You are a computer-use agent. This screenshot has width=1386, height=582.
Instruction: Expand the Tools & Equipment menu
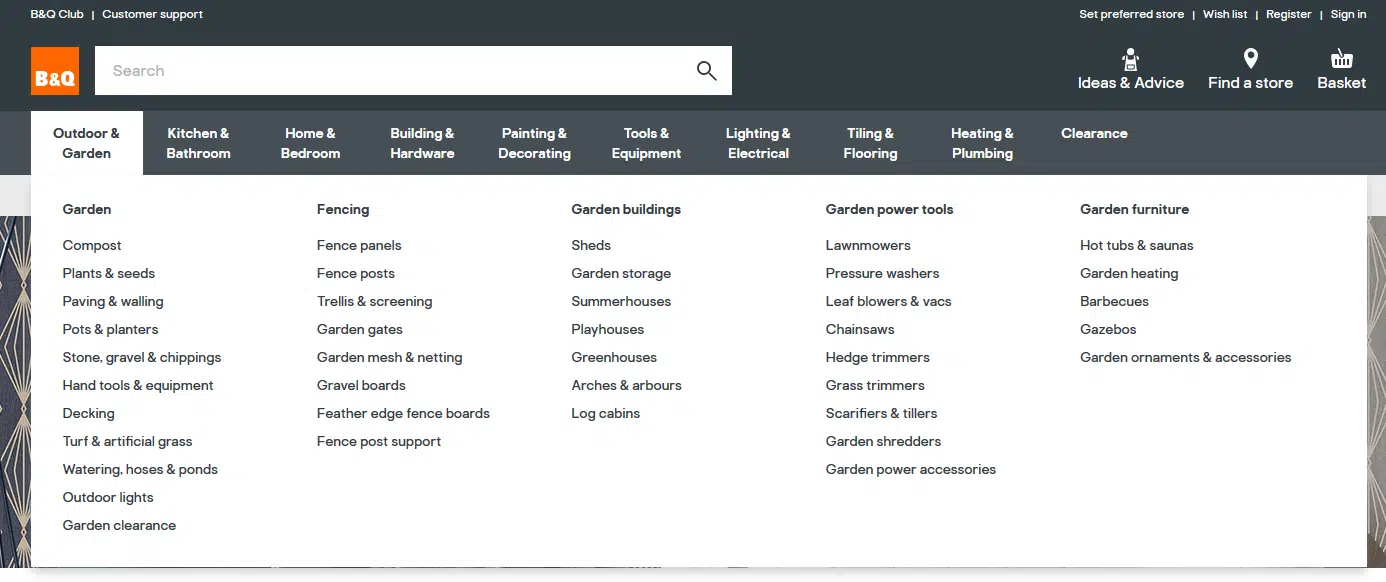coord(646,143)
